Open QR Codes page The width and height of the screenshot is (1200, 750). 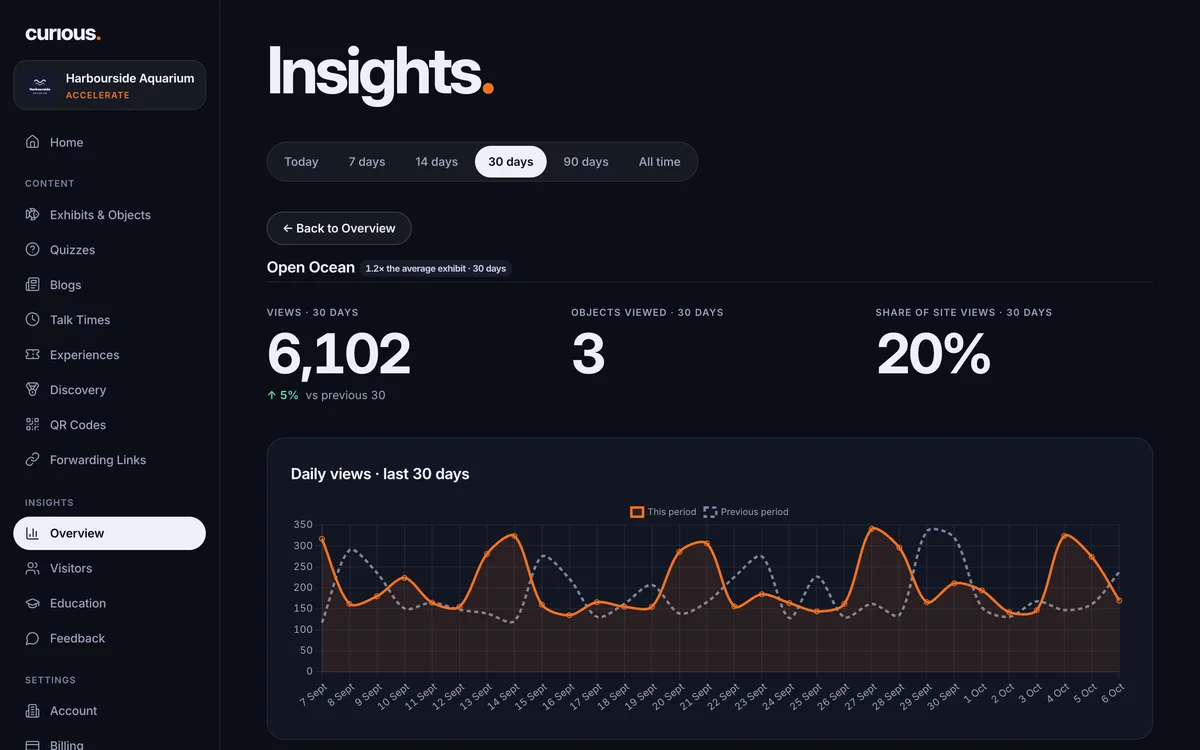coord(109,425)
